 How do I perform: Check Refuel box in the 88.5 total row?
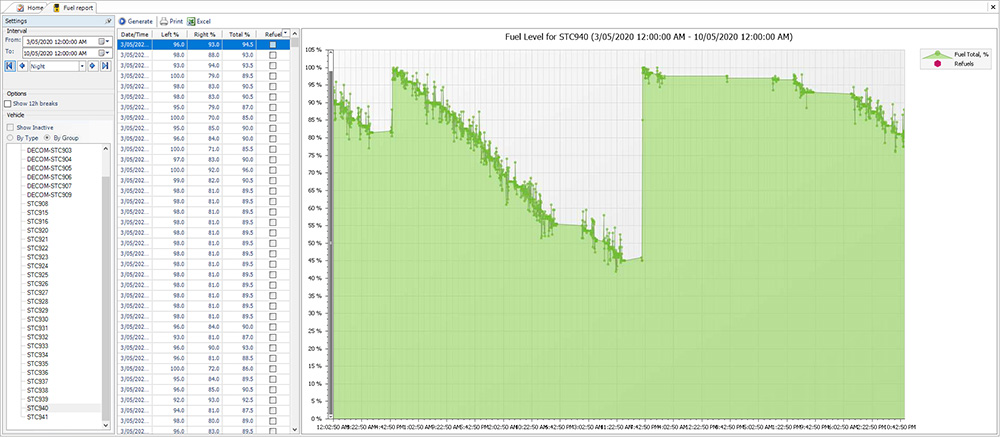click(273, 358)
